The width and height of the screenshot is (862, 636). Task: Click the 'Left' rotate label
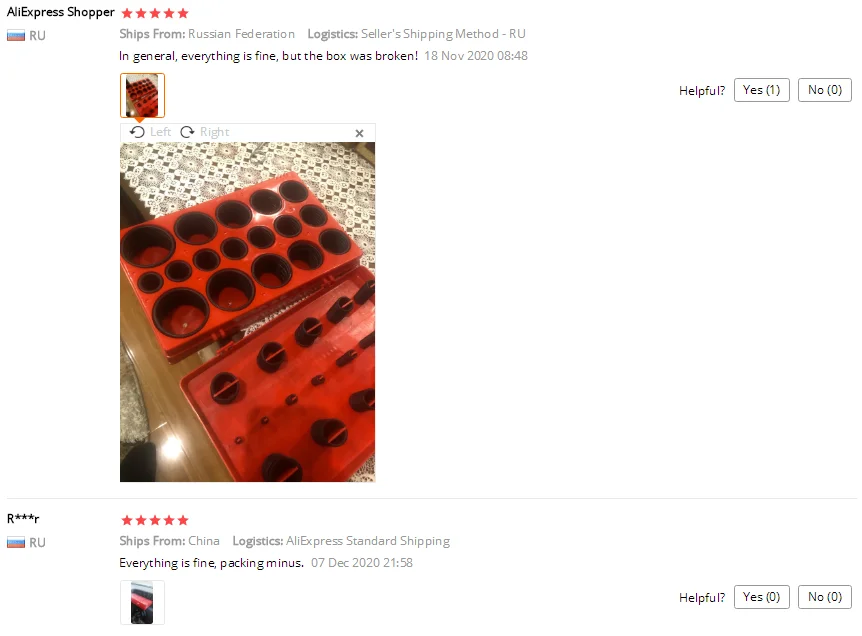(161, 132)
